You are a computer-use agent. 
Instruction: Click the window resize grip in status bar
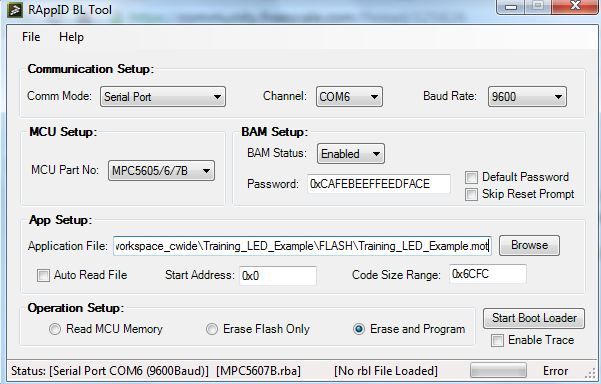coord(590,373)
